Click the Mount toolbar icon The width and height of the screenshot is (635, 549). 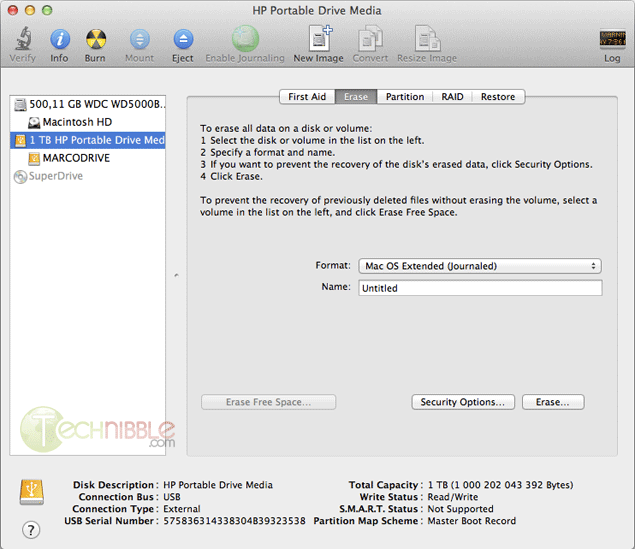pyautogui.click(x=140, y=39)
